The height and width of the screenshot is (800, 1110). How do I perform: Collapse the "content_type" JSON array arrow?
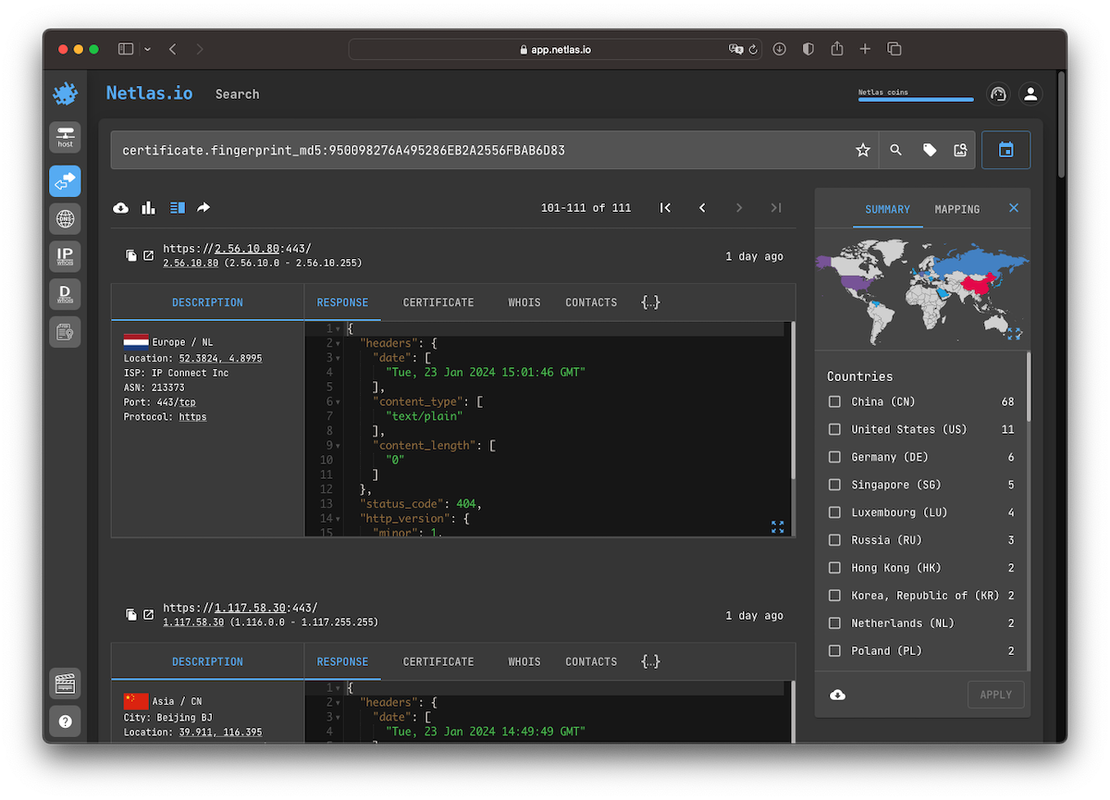tap(339, 402)
